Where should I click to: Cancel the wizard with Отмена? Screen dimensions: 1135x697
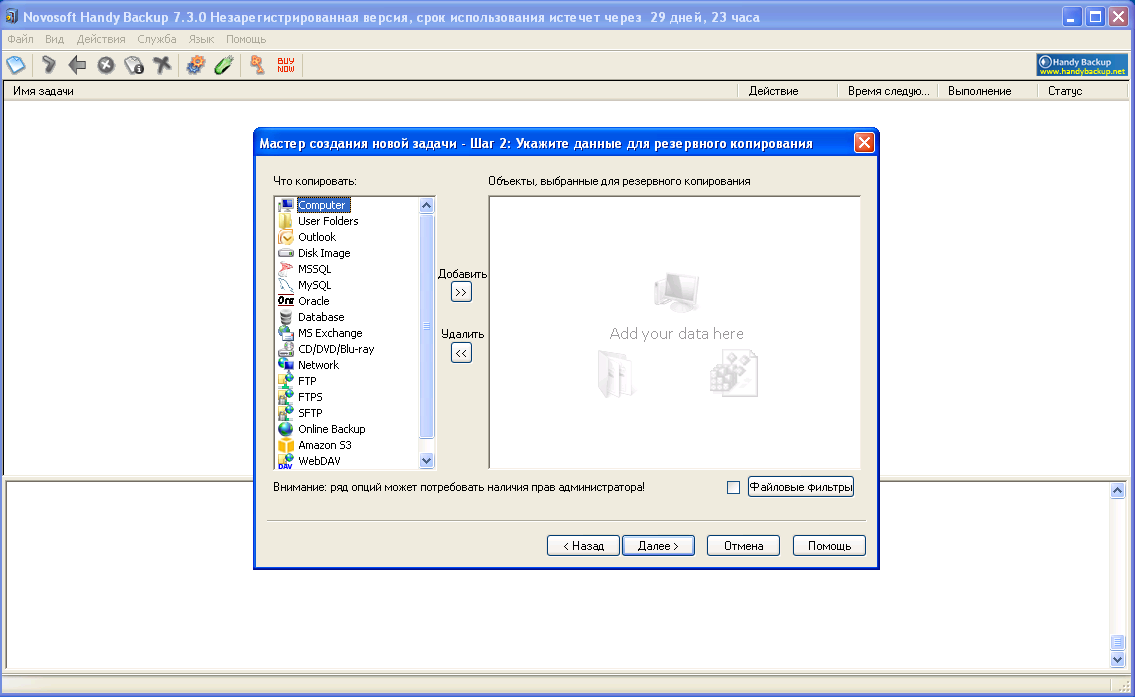743,546
